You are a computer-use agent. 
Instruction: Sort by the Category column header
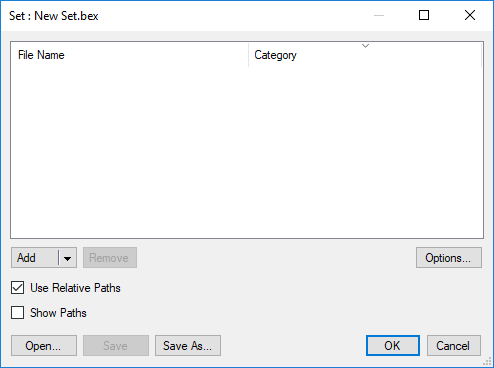[365, 55]
